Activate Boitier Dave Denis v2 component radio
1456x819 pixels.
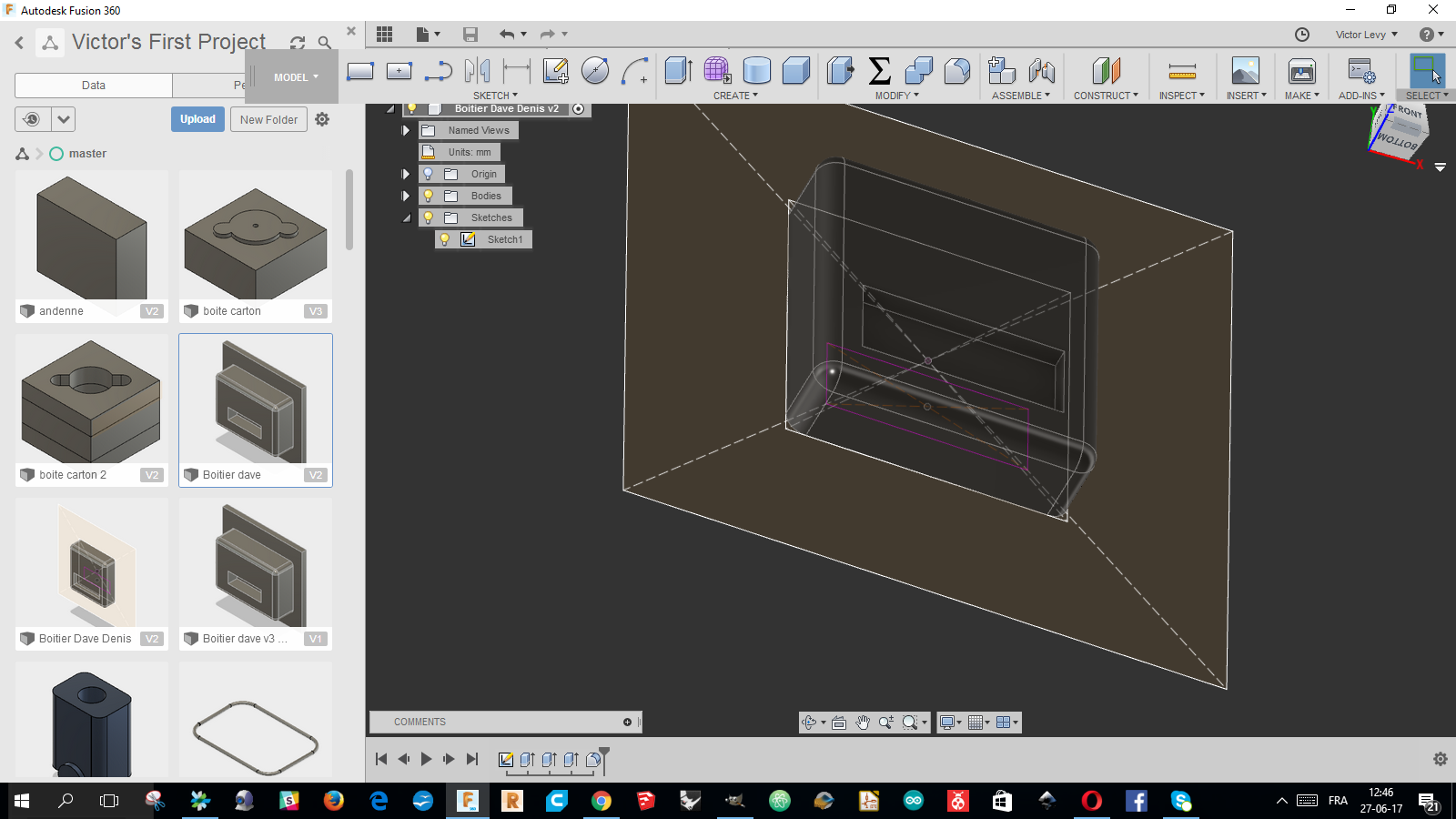(578, 108)
